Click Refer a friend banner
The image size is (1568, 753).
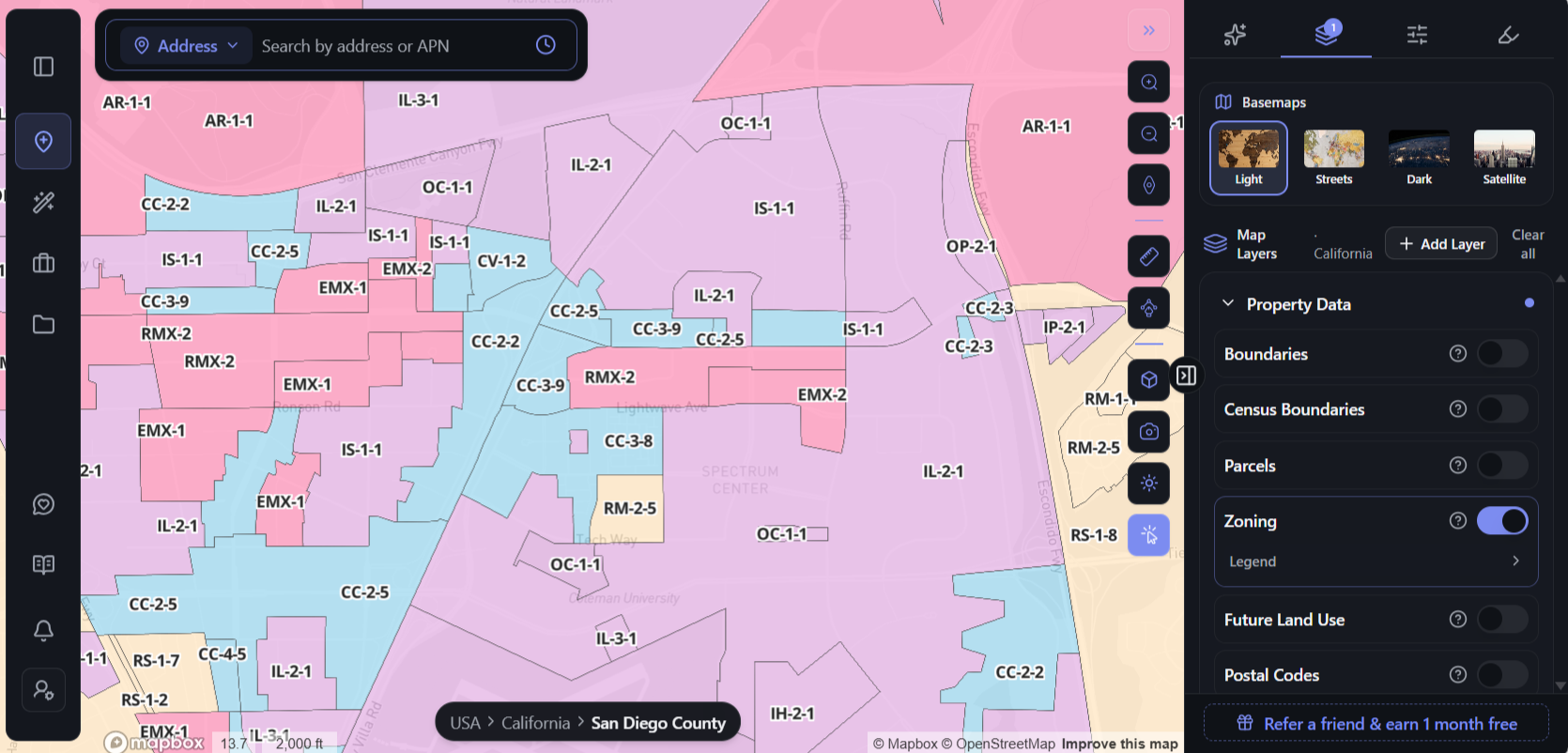point(1376,724)
